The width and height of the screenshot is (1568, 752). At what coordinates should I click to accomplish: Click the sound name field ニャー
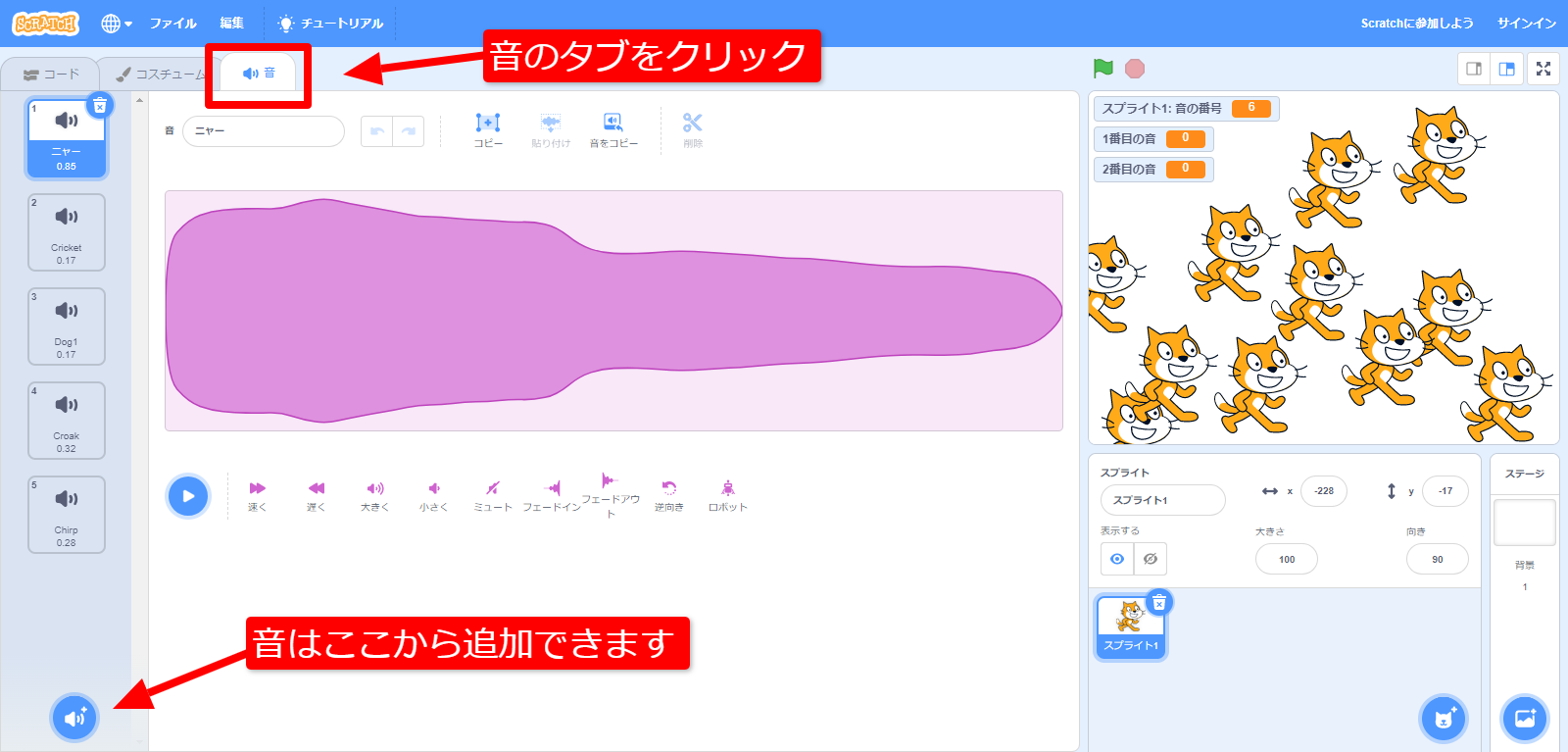click(x=264, y=131)
